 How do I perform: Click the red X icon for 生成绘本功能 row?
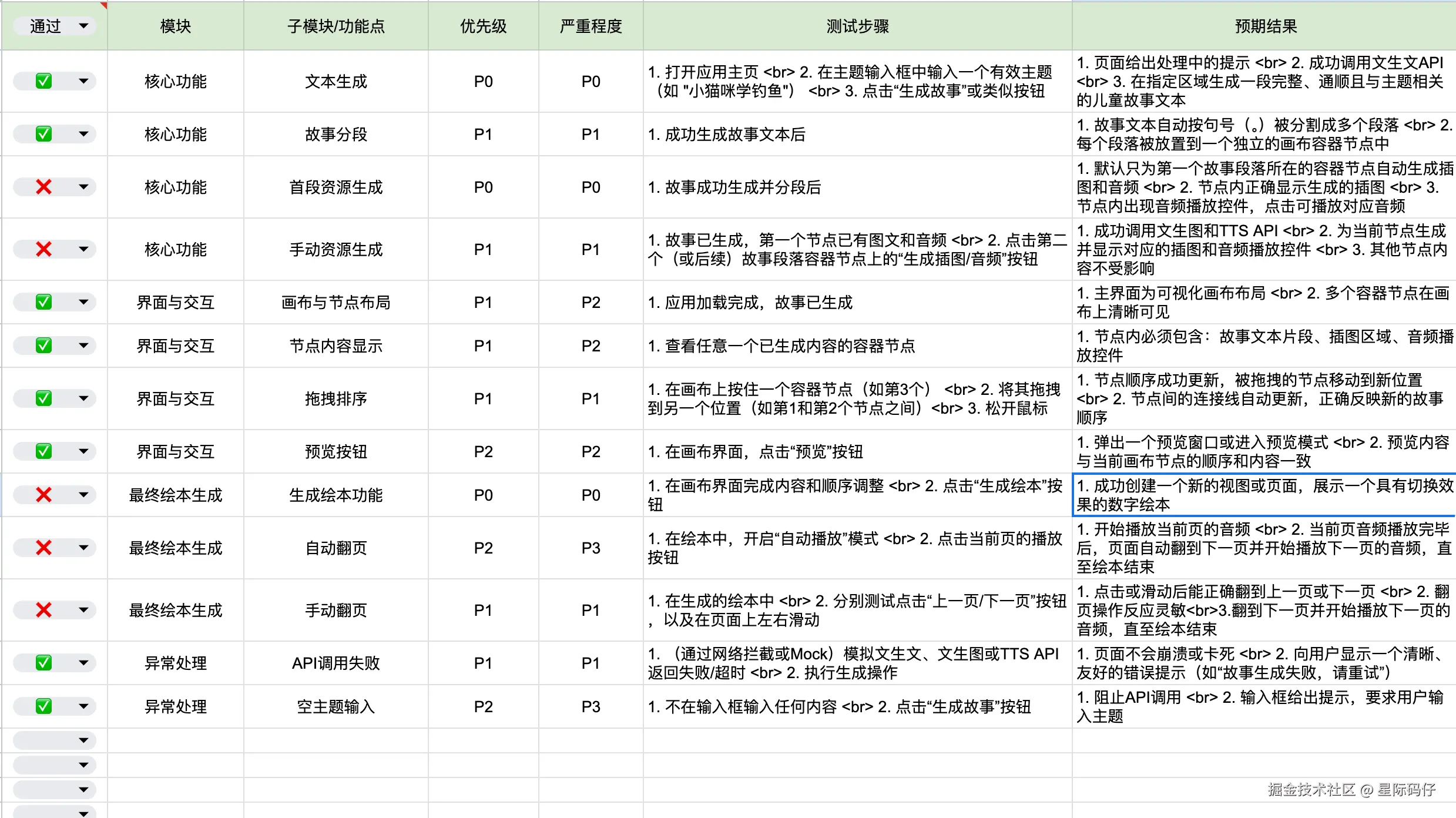[43, 495]
